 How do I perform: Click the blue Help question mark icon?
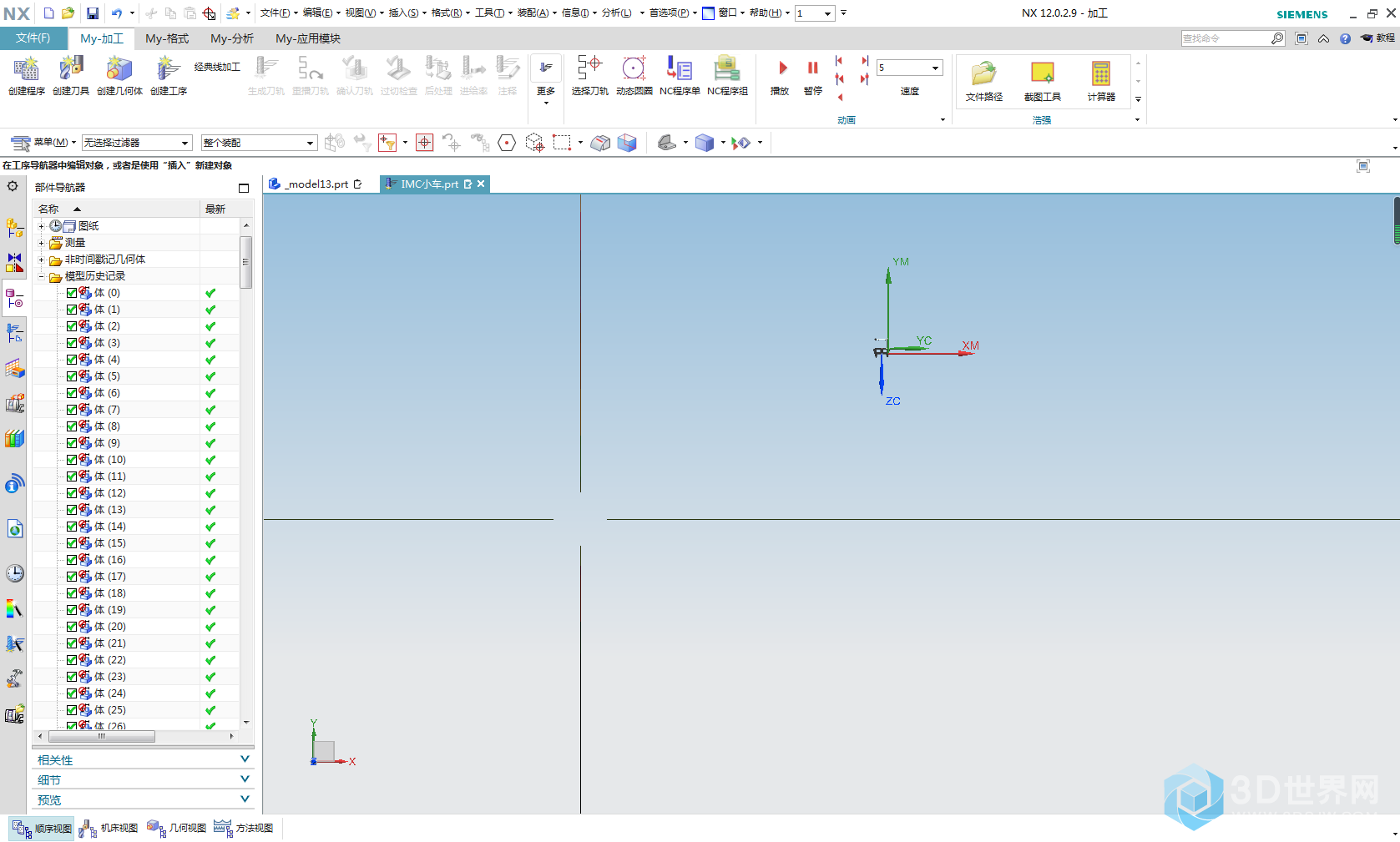point(1345,38)
